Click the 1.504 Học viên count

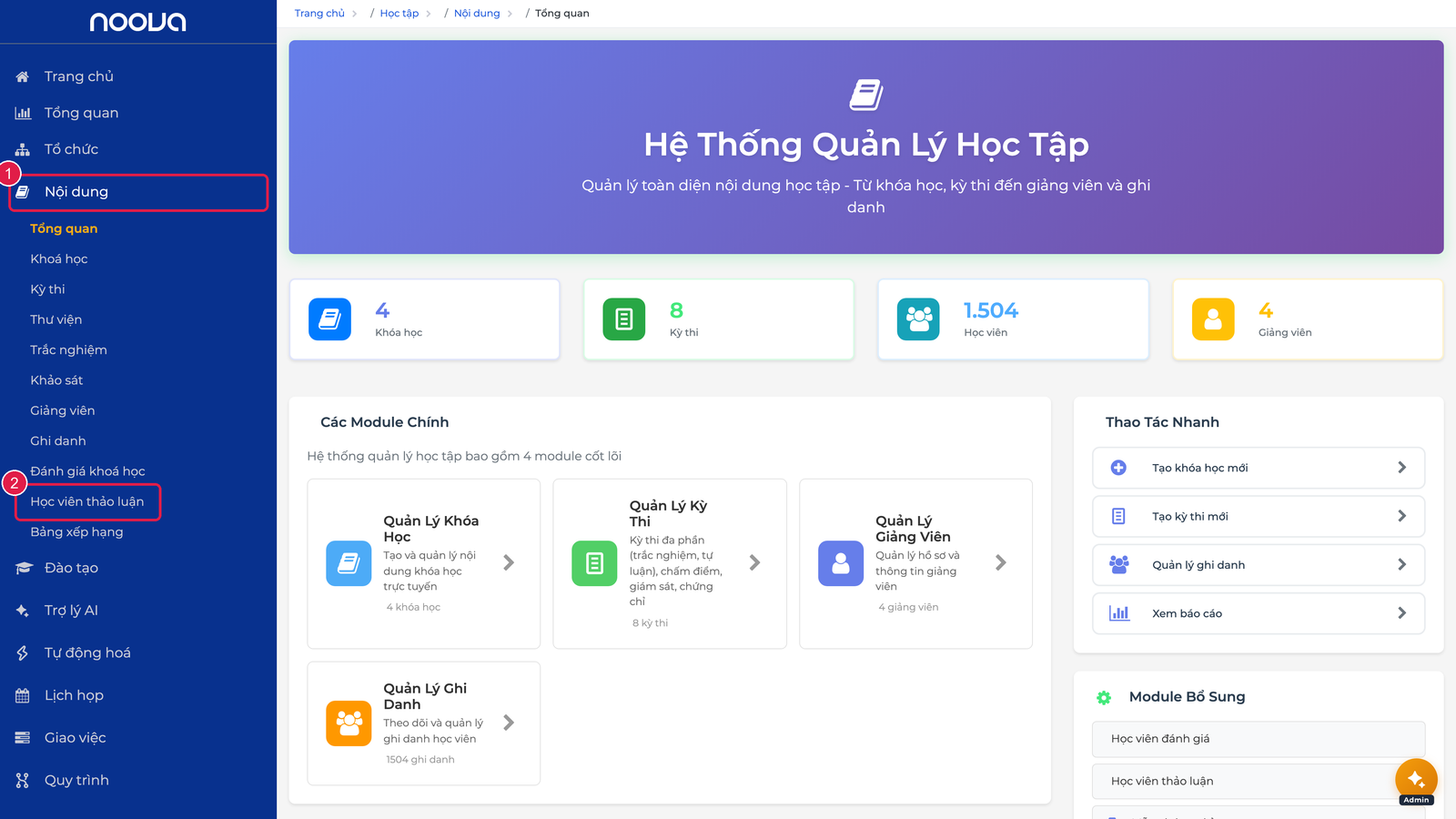click(x=991, y=310)
